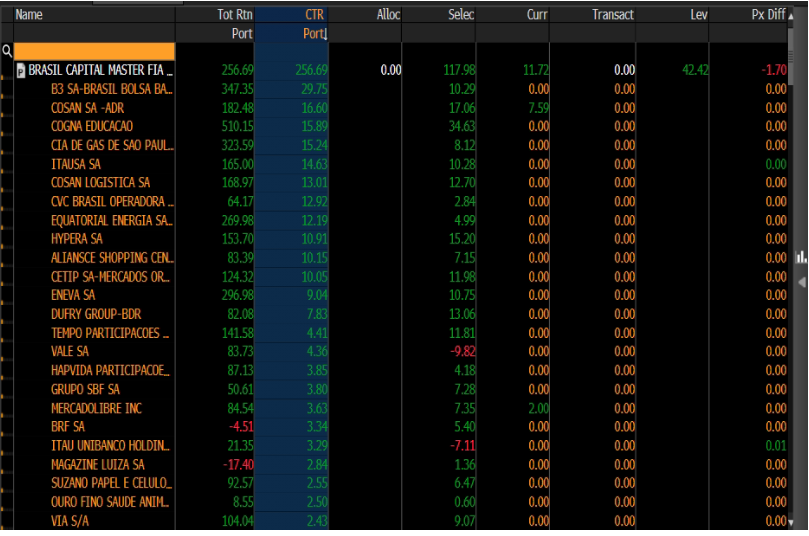Click the 7.59 Curr value for COSAN
This screenshot has width=809, height=536.
click(538, 108)
